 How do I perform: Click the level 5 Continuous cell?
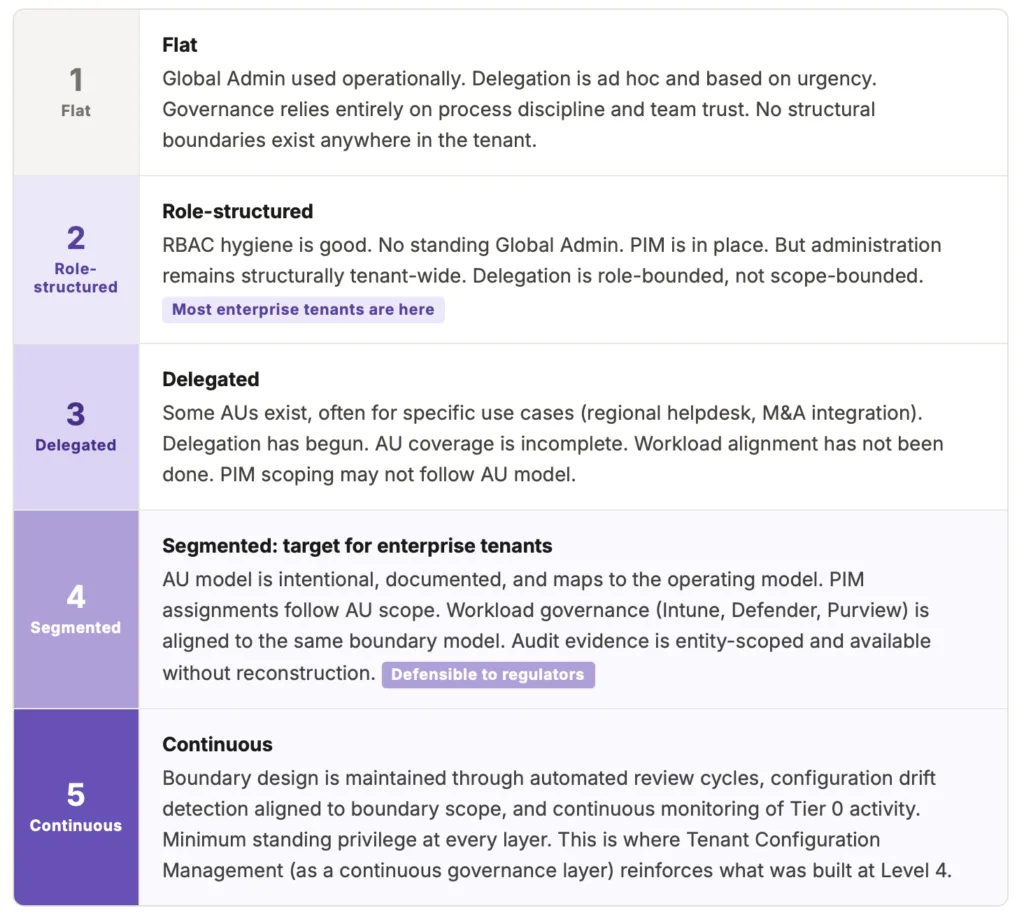76,807
